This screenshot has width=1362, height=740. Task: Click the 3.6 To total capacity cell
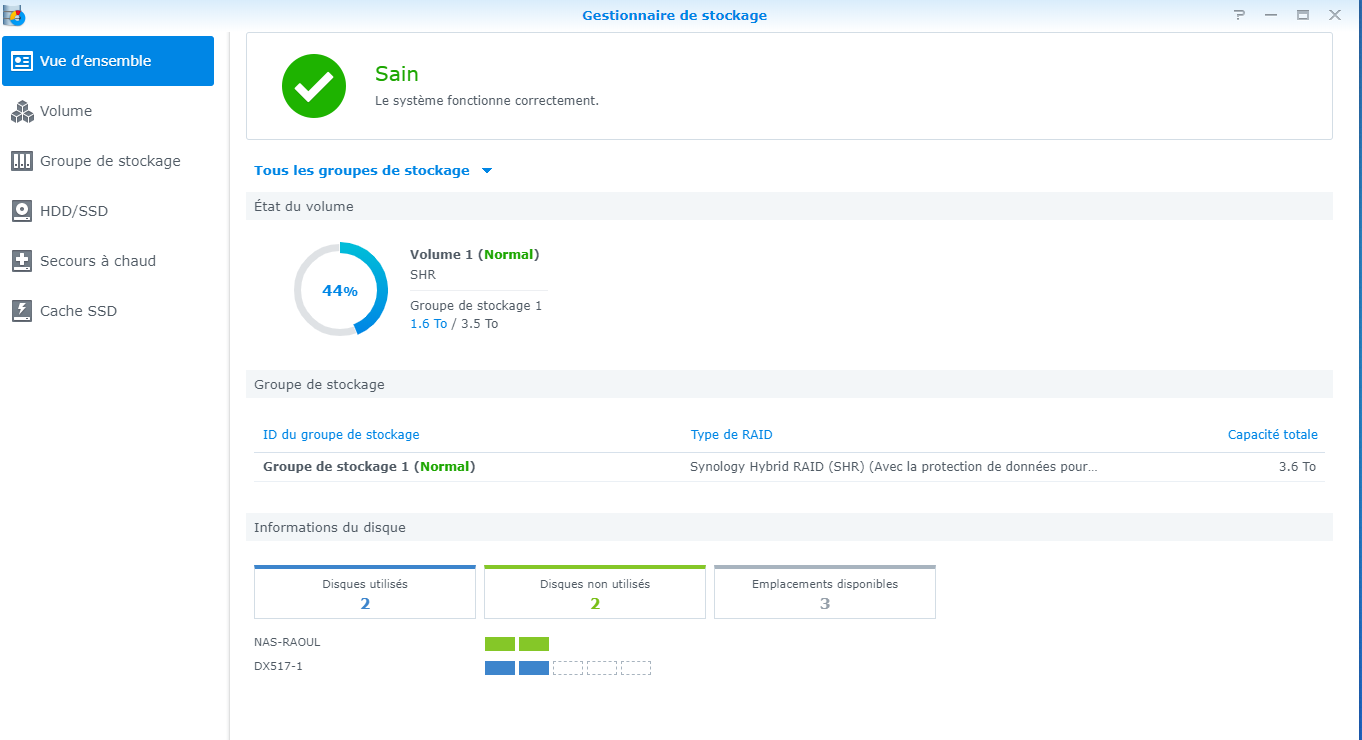click(1297, 467)
